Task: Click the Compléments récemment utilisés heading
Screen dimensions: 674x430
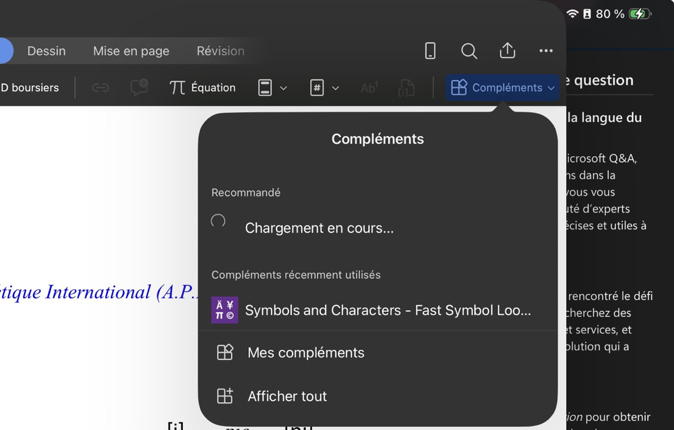Action: click(x=296, y=275)
